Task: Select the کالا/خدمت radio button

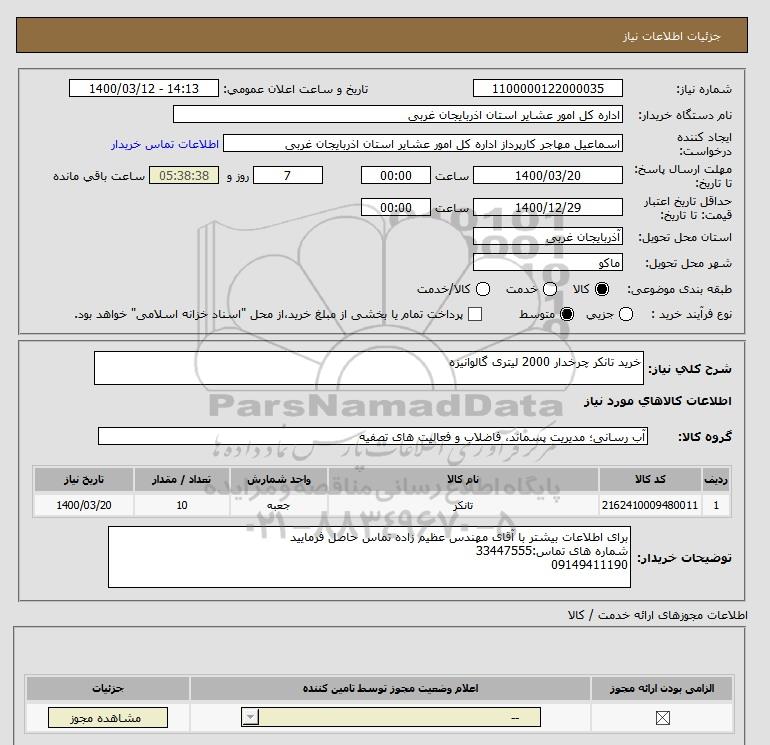Action: tap(483, 289)
